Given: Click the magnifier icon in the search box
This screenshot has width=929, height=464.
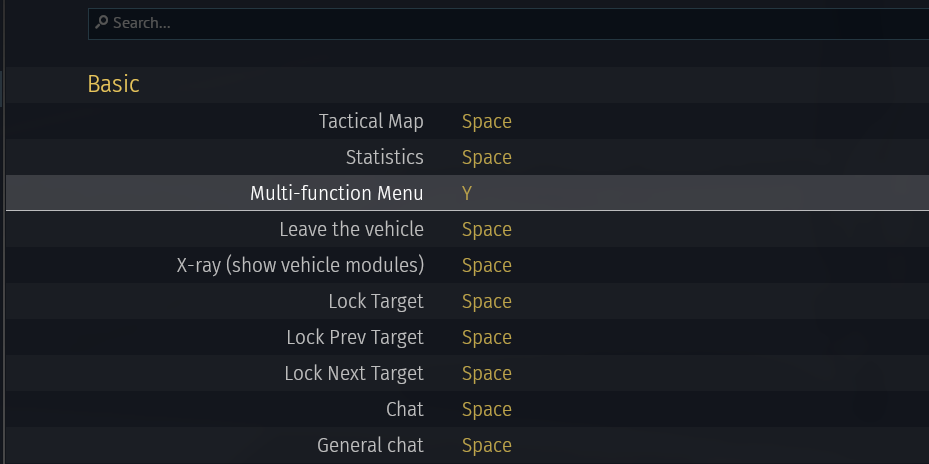Looking at the screenshot, I should coord(101,23).
